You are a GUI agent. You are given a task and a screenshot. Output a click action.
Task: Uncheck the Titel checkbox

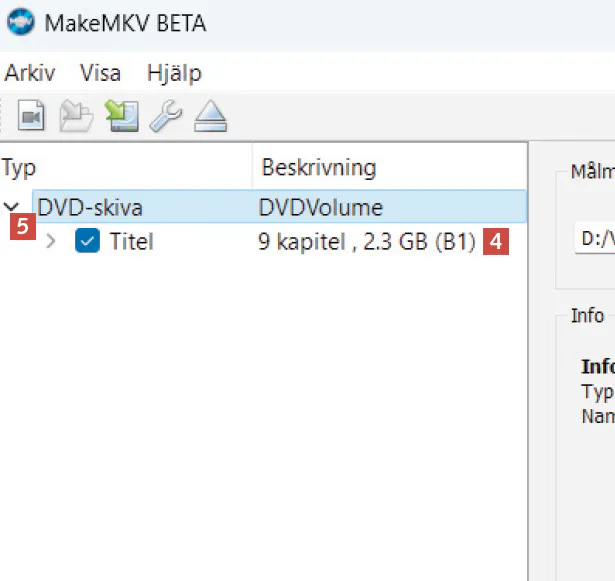coord(87,240)
